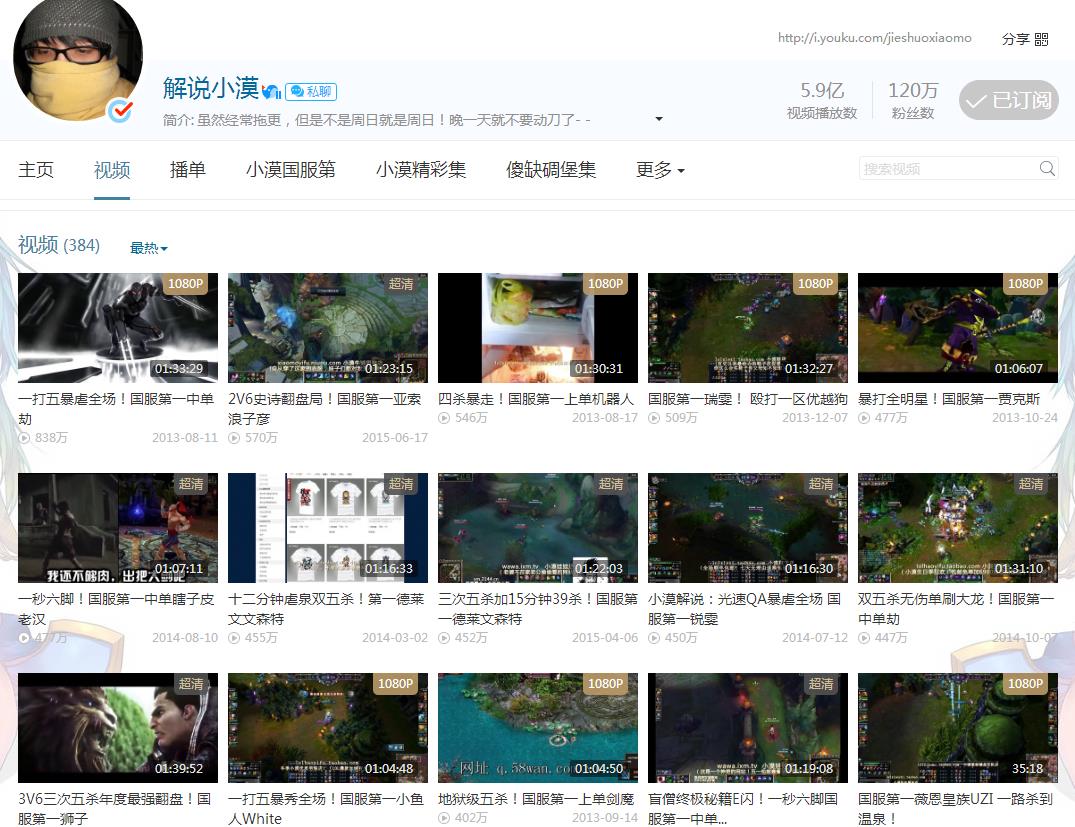The width and height of the screenshot is (1075, 827).
Task: Click the 解说小漠 channel name
Action: pyautogui.click(x=210, y=88)
